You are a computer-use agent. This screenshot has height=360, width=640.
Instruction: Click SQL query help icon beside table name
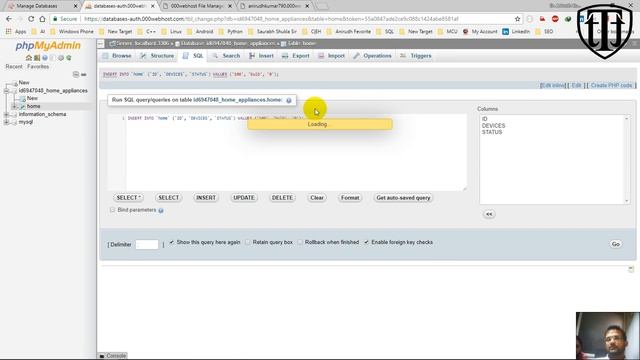289,100
